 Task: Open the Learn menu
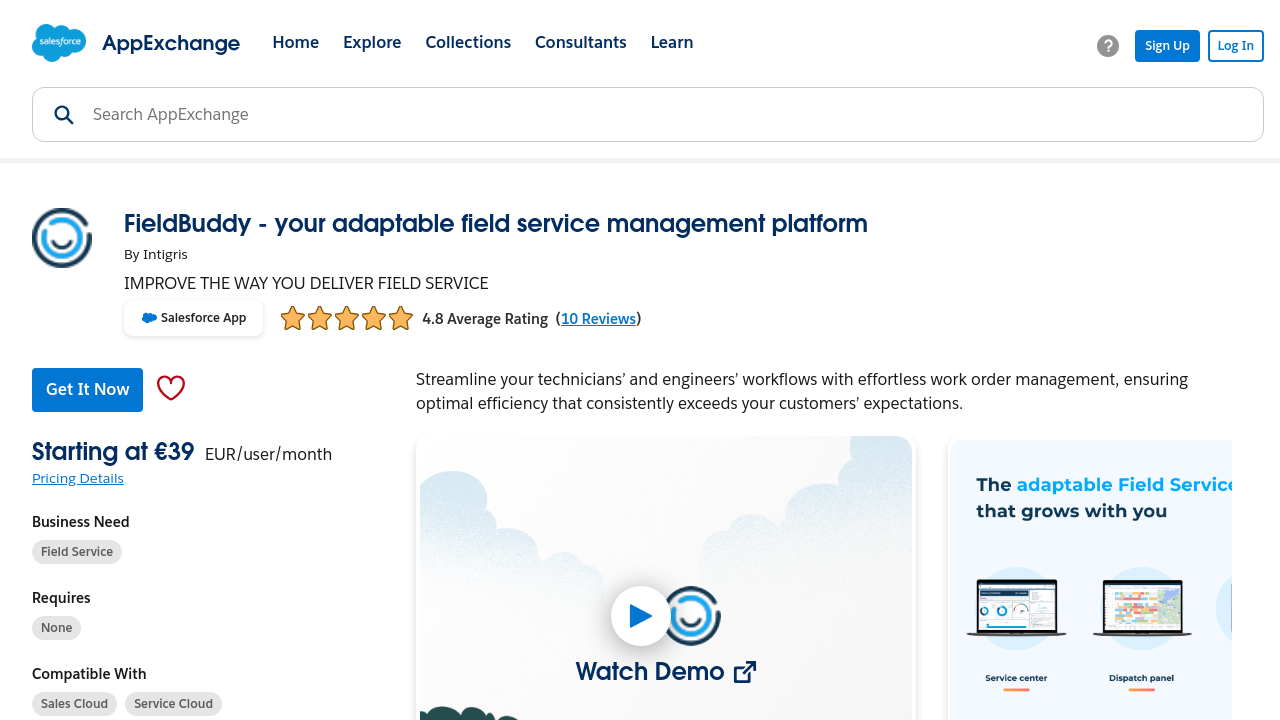tap(672, 42)
